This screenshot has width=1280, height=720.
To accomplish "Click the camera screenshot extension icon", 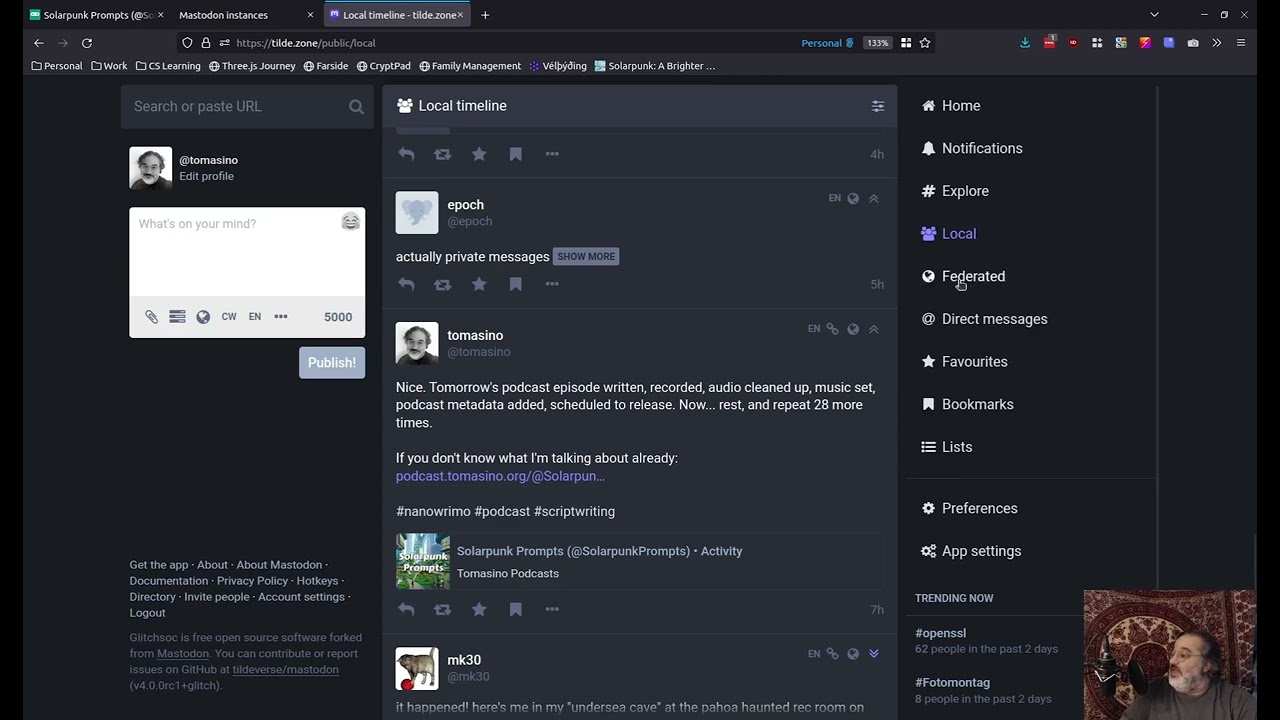I will [1193, 43].
